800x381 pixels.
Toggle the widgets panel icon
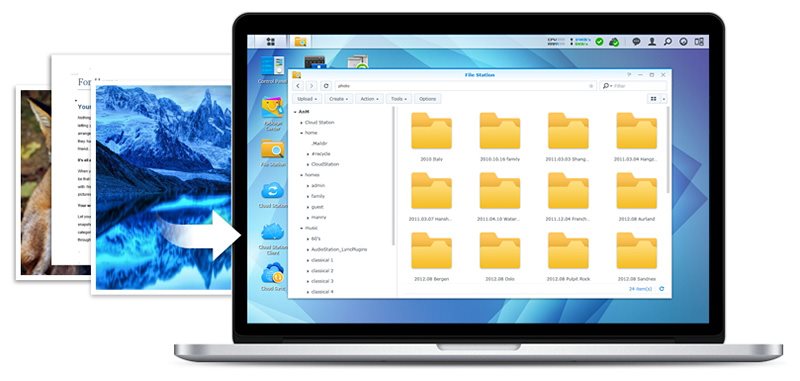(x=698, y=42)
